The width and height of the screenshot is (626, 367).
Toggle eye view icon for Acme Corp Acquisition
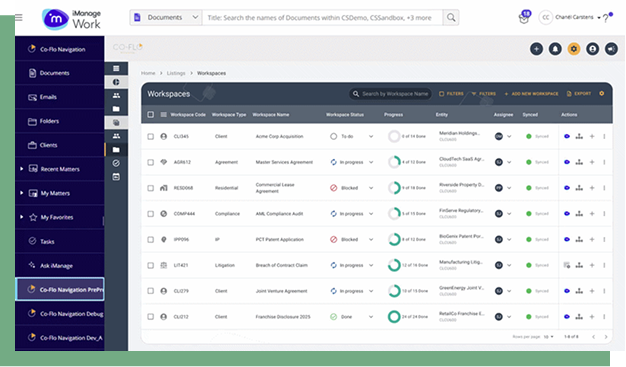pyautogui.click(x=567, y=136)
